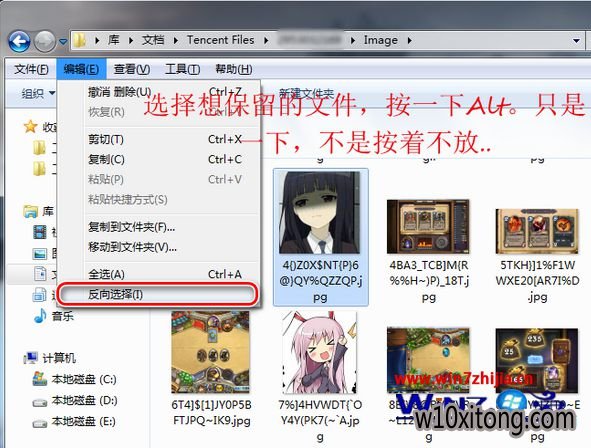Select the music note icon
The width and height of the screenshot is (591, 448).
click(x=40, y=315)
